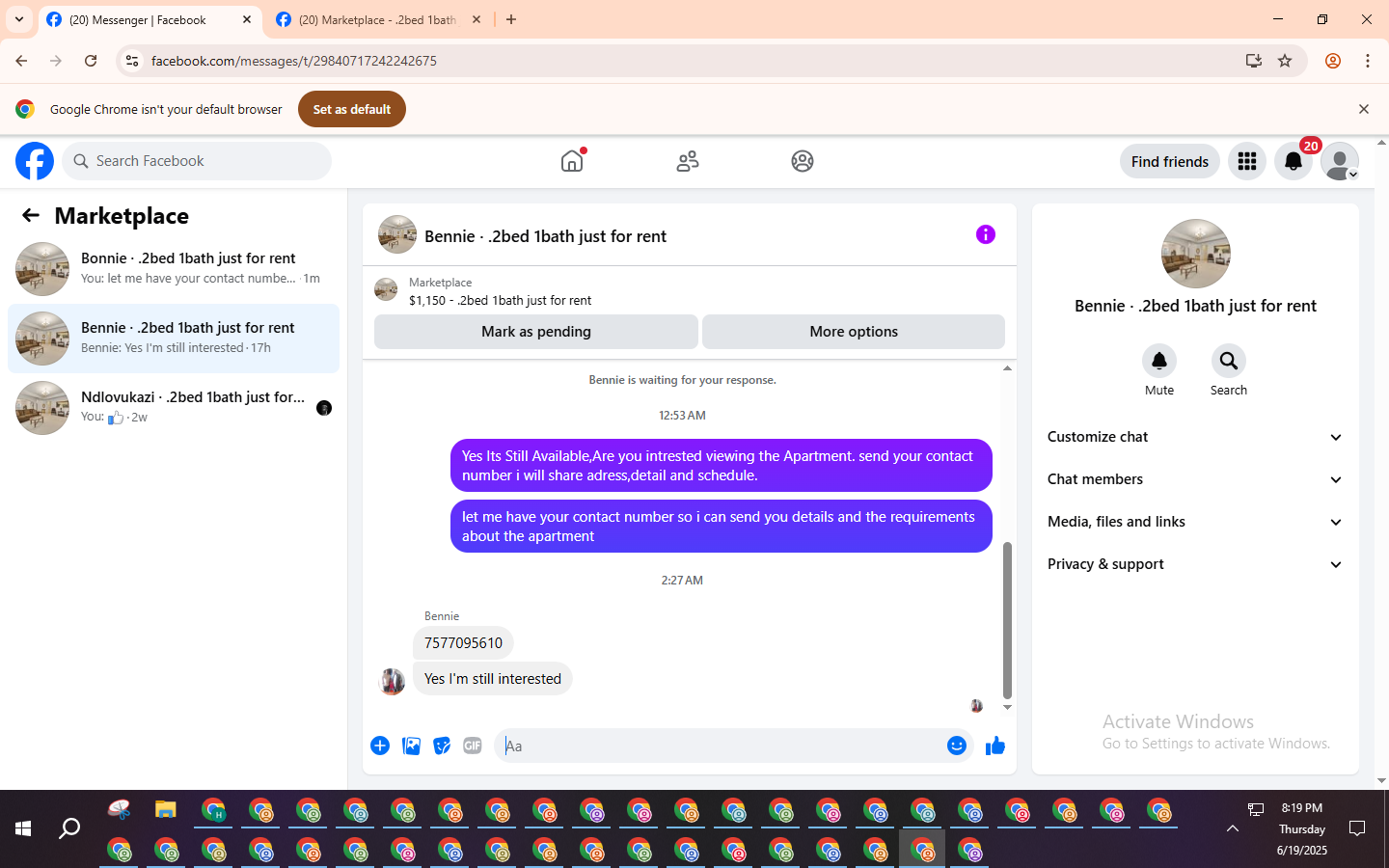Switch to the Messenger | Facebook tab
This screenshot has height=868, width=1389.
[x=150, y=20]
